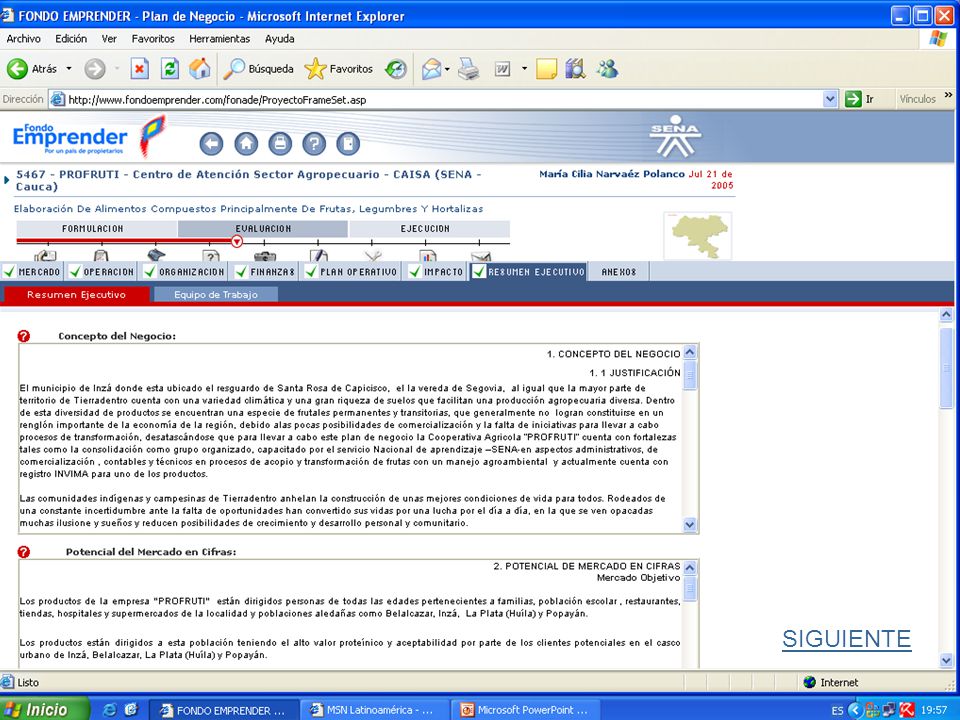Select the red Resumen Ejecutivo subtab

pos(77,294)
